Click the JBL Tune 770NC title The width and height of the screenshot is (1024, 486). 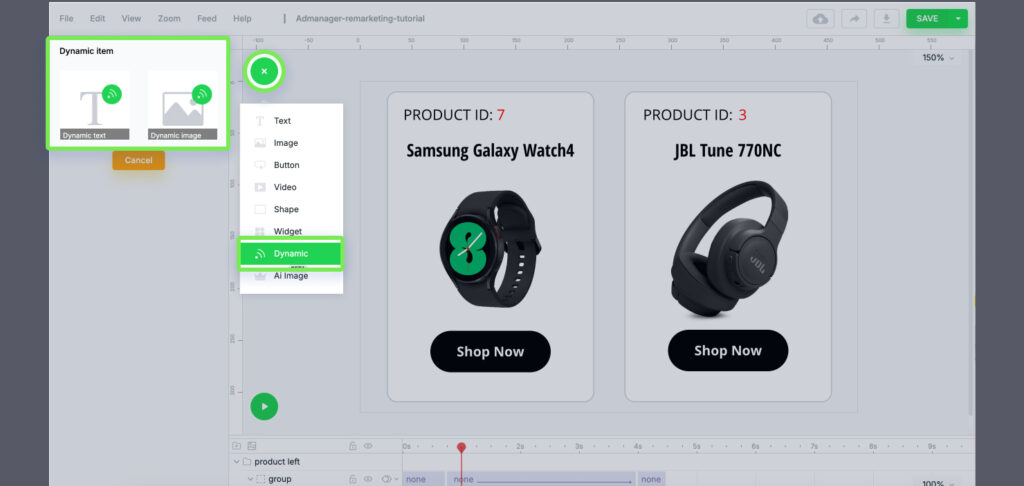click(x=728, y=151)
